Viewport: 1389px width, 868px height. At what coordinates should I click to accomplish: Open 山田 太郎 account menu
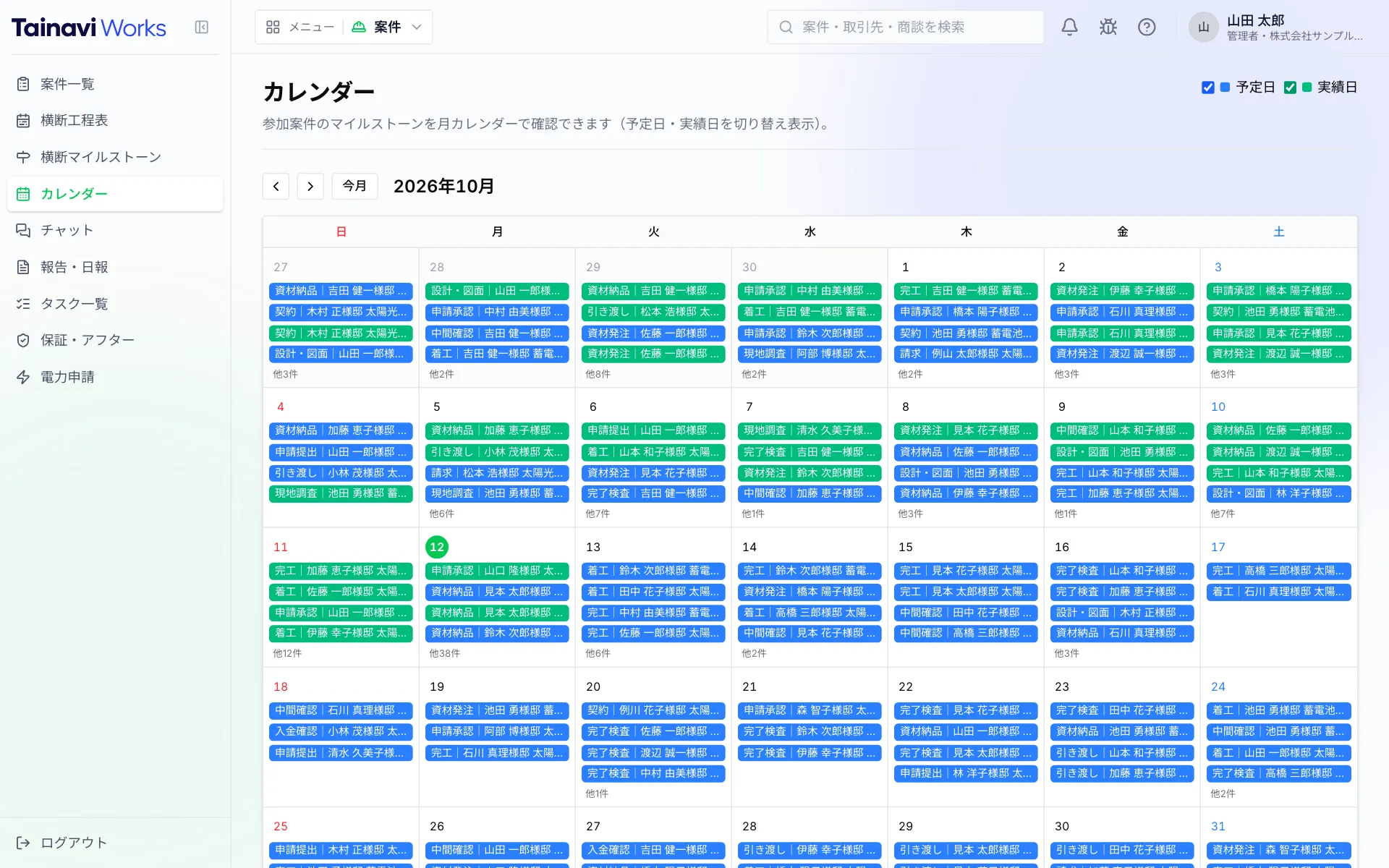pyautogui.click(x=1277, y=27)
